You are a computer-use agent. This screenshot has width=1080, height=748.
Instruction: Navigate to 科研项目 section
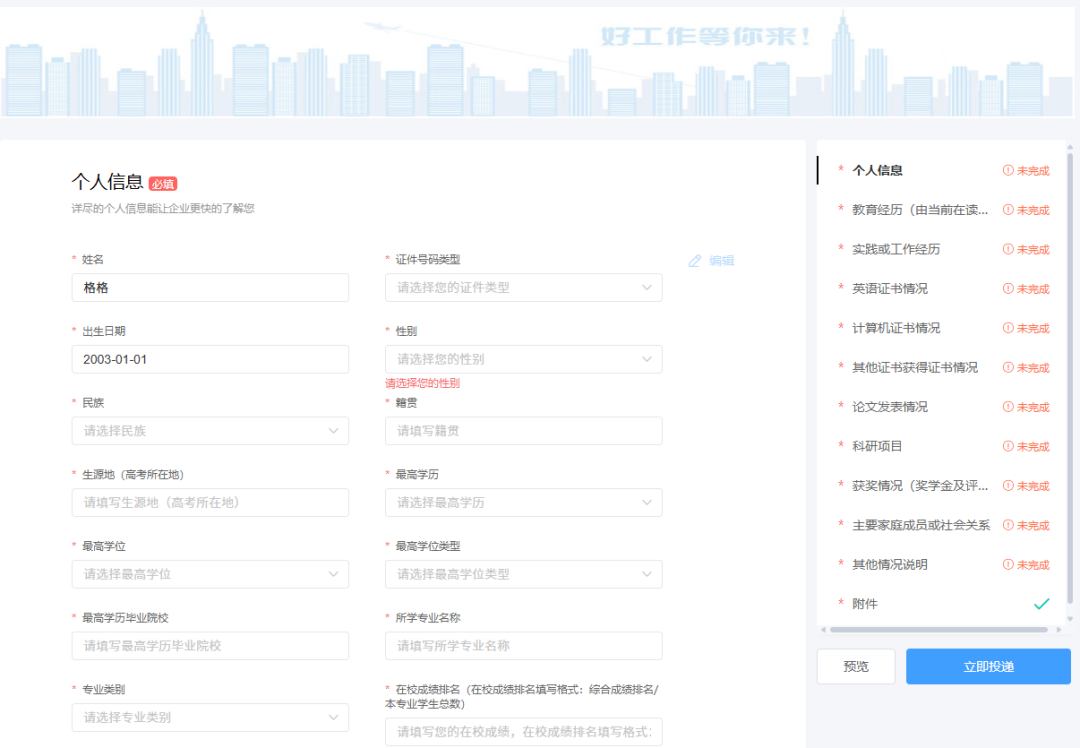[876, 446]
